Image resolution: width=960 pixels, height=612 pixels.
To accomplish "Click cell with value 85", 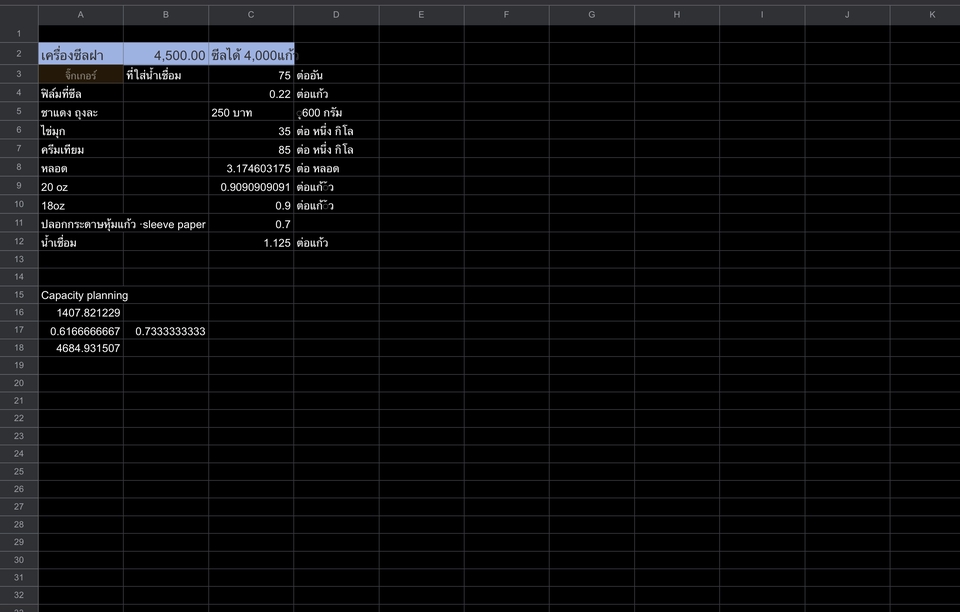I will coord(251,149).
